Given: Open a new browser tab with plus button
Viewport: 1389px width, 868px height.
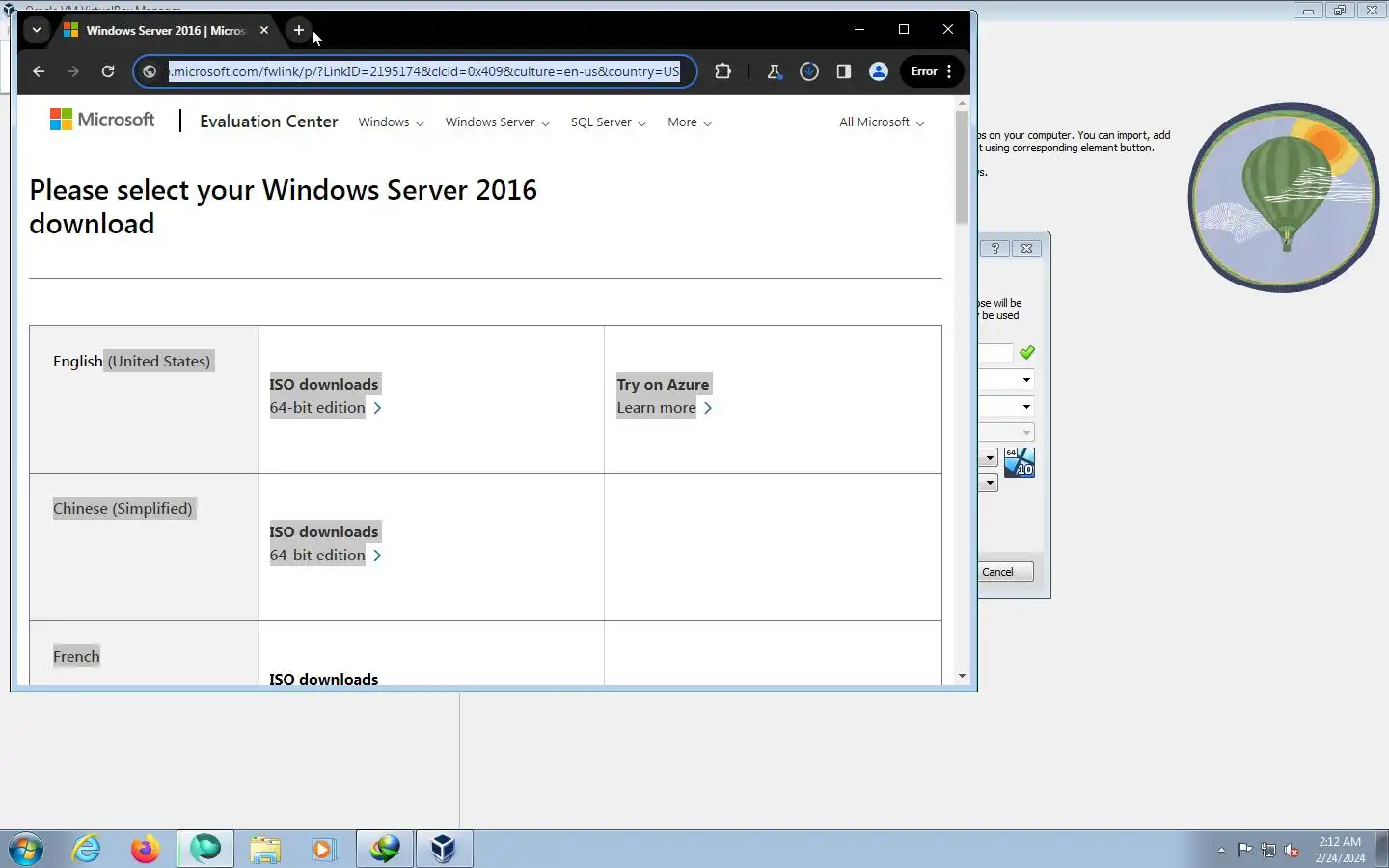Looking at the screenshot, I should pyautogui.click(x=299, y=30).
